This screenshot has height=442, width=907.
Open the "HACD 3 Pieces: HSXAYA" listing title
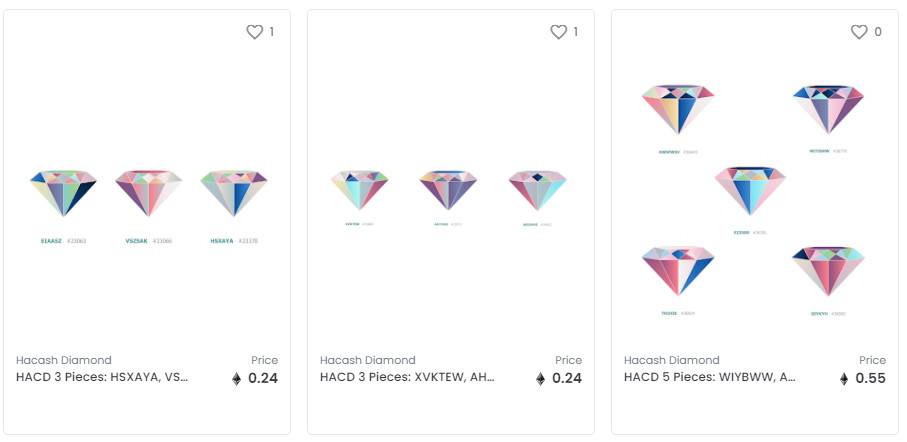[x=102, y=378]
